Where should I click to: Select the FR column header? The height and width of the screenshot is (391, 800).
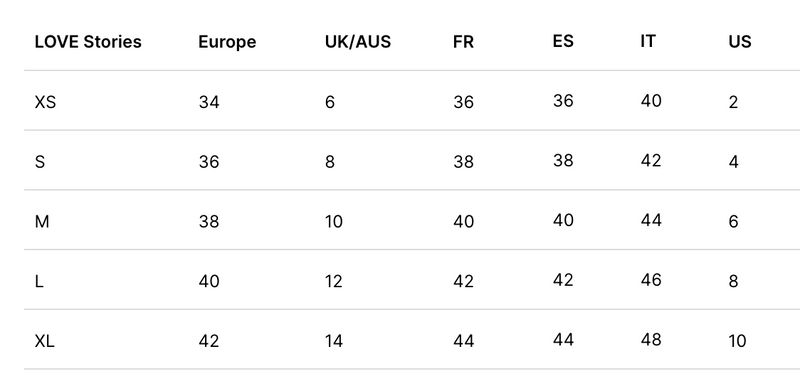coord(463,41)
